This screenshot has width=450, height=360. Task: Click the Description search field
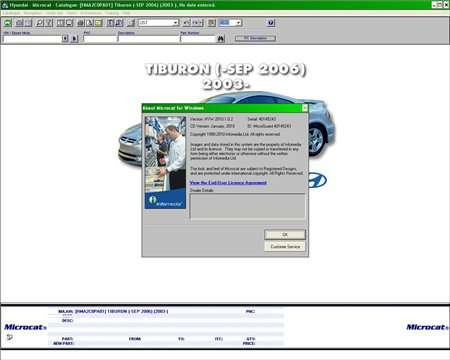tap(148, 39)
